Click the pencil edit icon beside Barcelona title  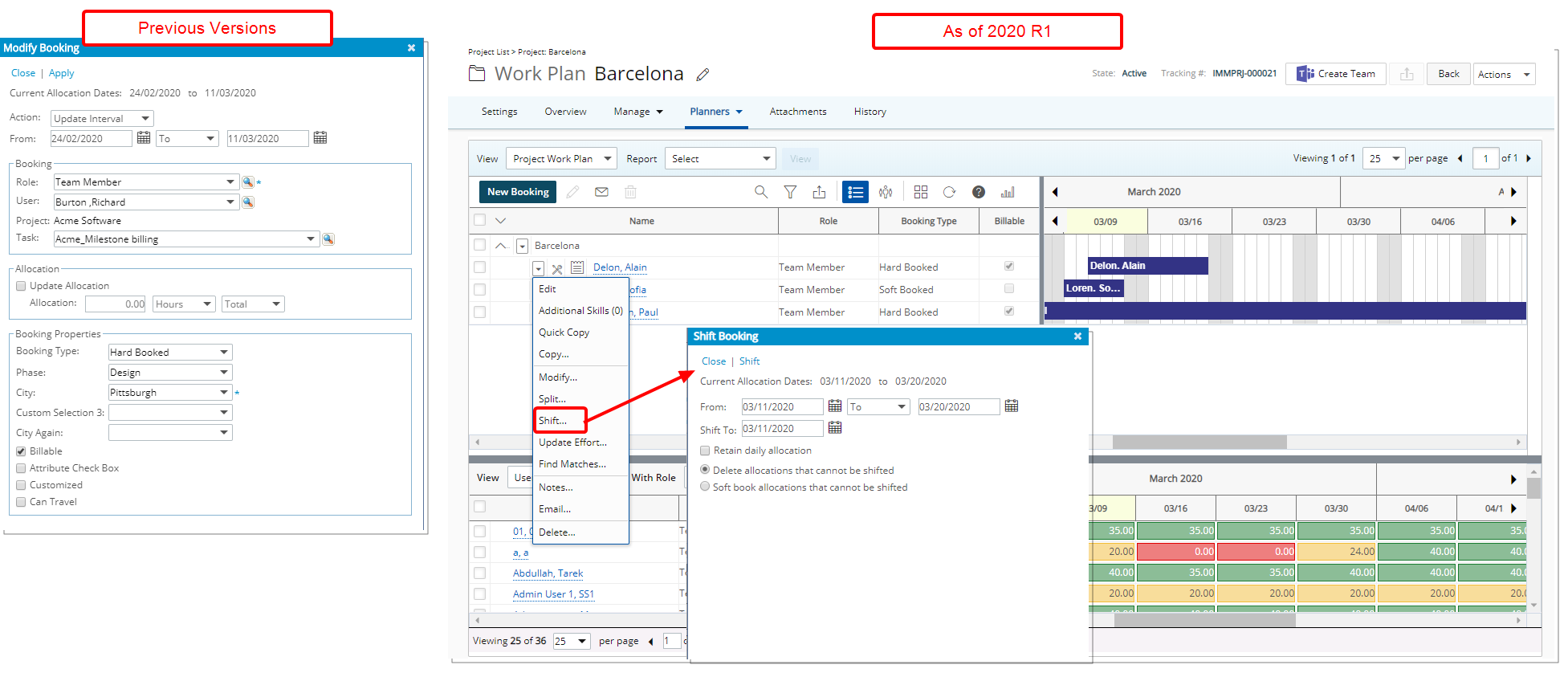coord(703,75)
